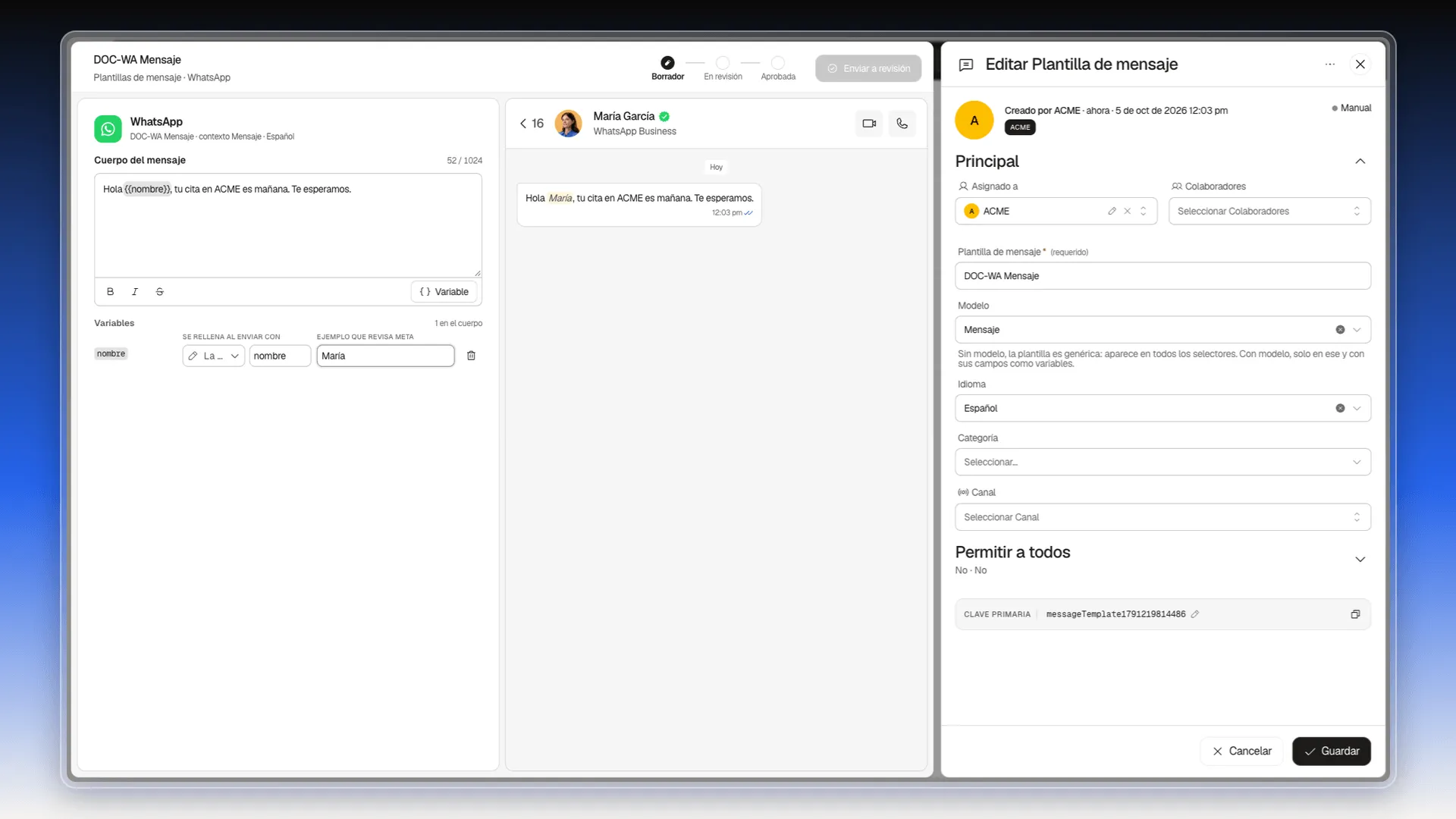Select the En revisión step
The height and width of the screenshot is (819, 1456).
tap(723, 67)
